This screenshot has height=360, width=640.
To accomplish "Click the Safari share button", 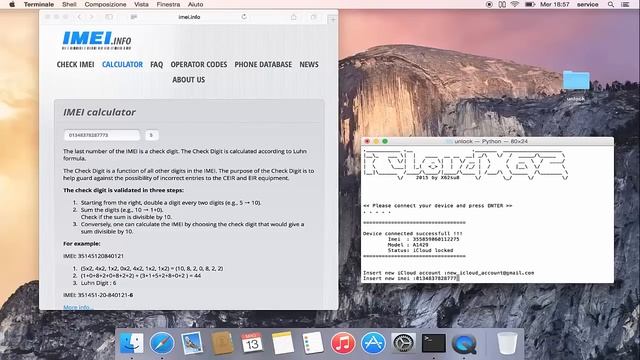I will click(x=293, y=17).
